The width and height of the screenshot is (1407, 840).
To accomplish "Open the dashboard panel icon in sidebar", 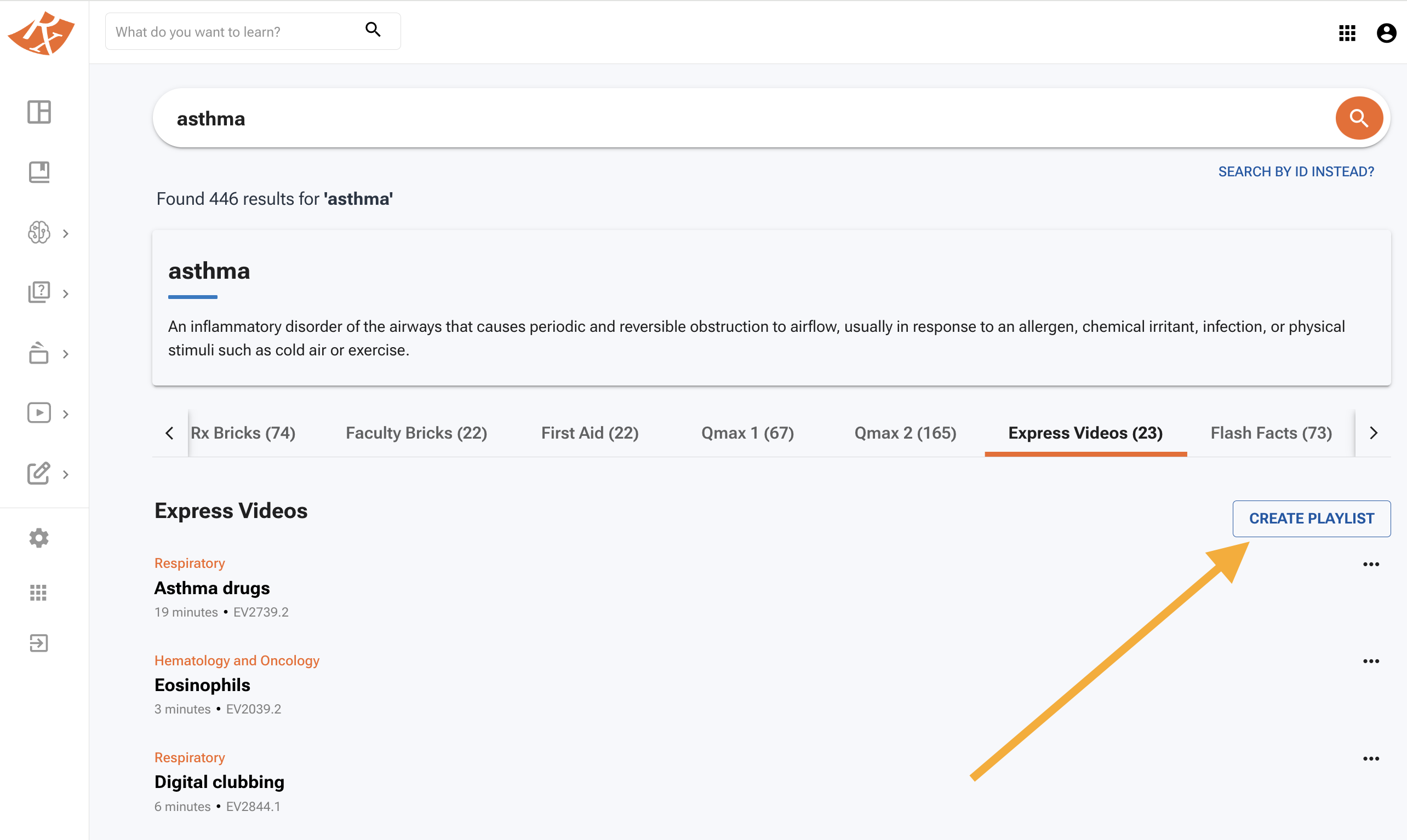I will [x=38, y=112].
